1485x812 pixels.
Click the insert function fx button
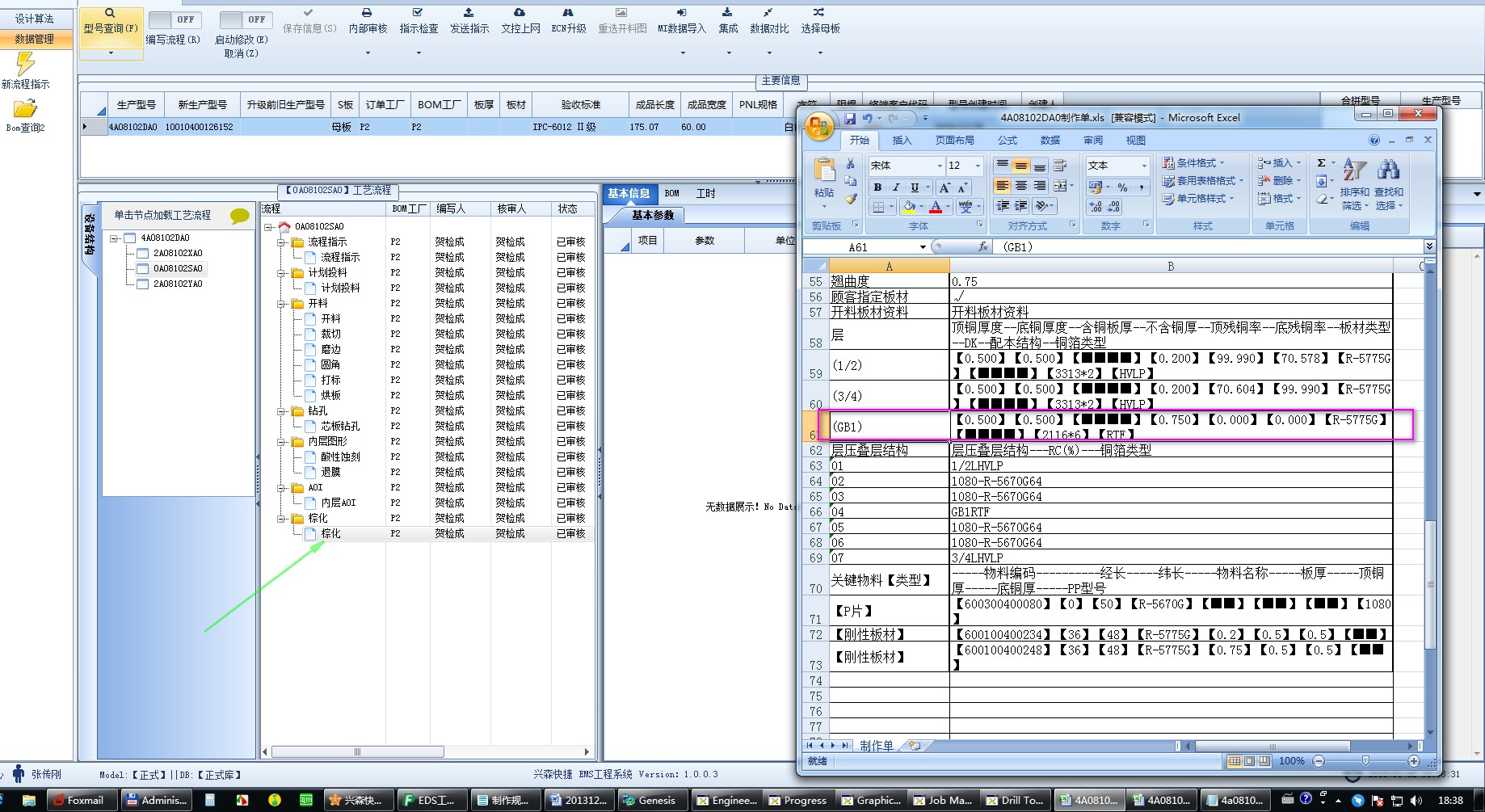tap(982, 247)
